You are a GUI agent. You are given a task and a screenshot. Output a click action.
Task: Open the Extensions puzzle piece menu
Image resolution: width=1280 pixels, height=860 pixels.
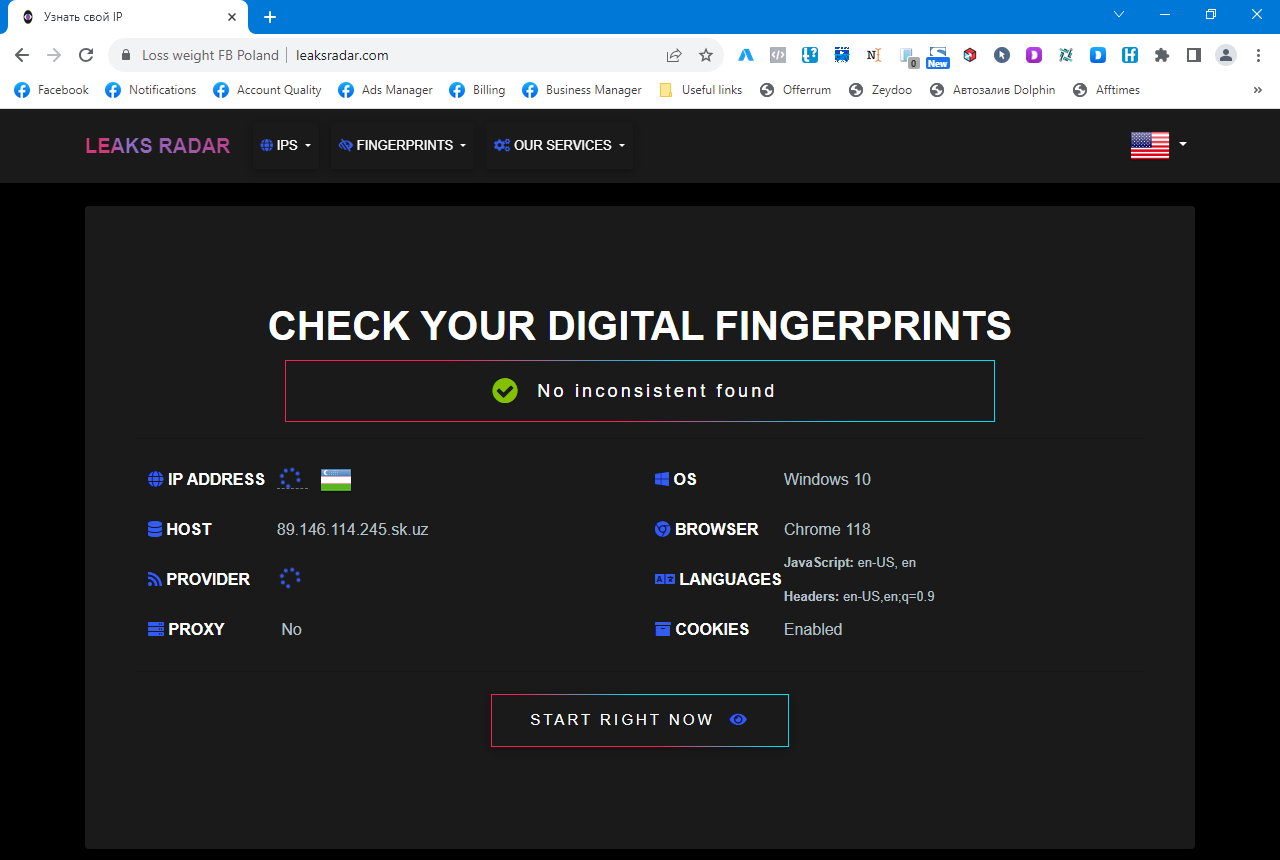tap(1161, 55)
